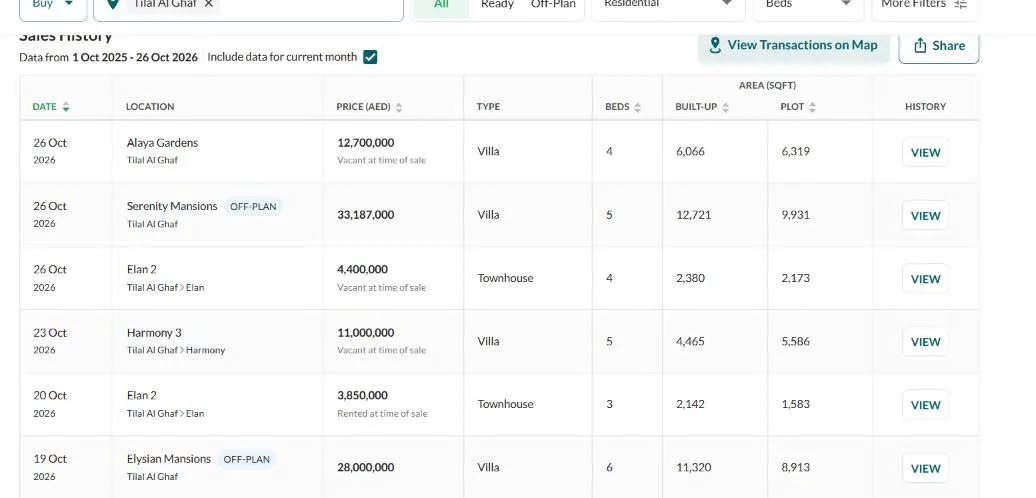Select the Ready tab
1036x498 pixels.
pos(497,5)
